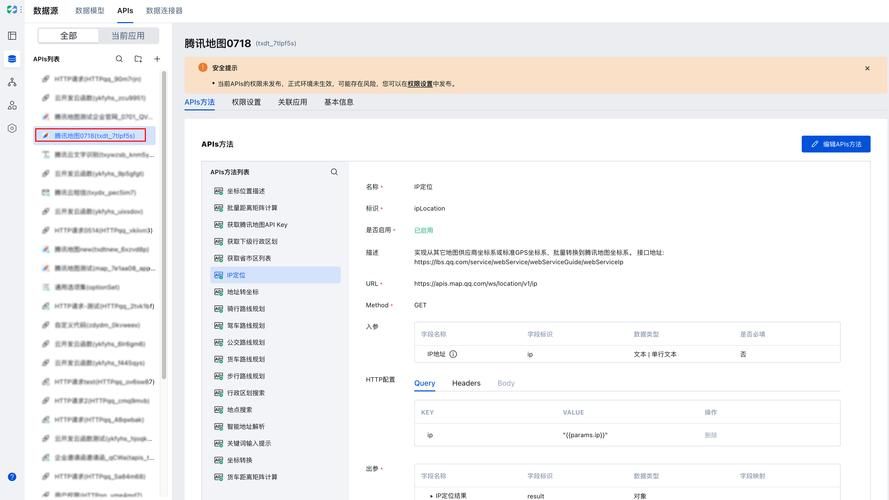Select the 通用选项(optionSet) item in API list

(94, 287)
